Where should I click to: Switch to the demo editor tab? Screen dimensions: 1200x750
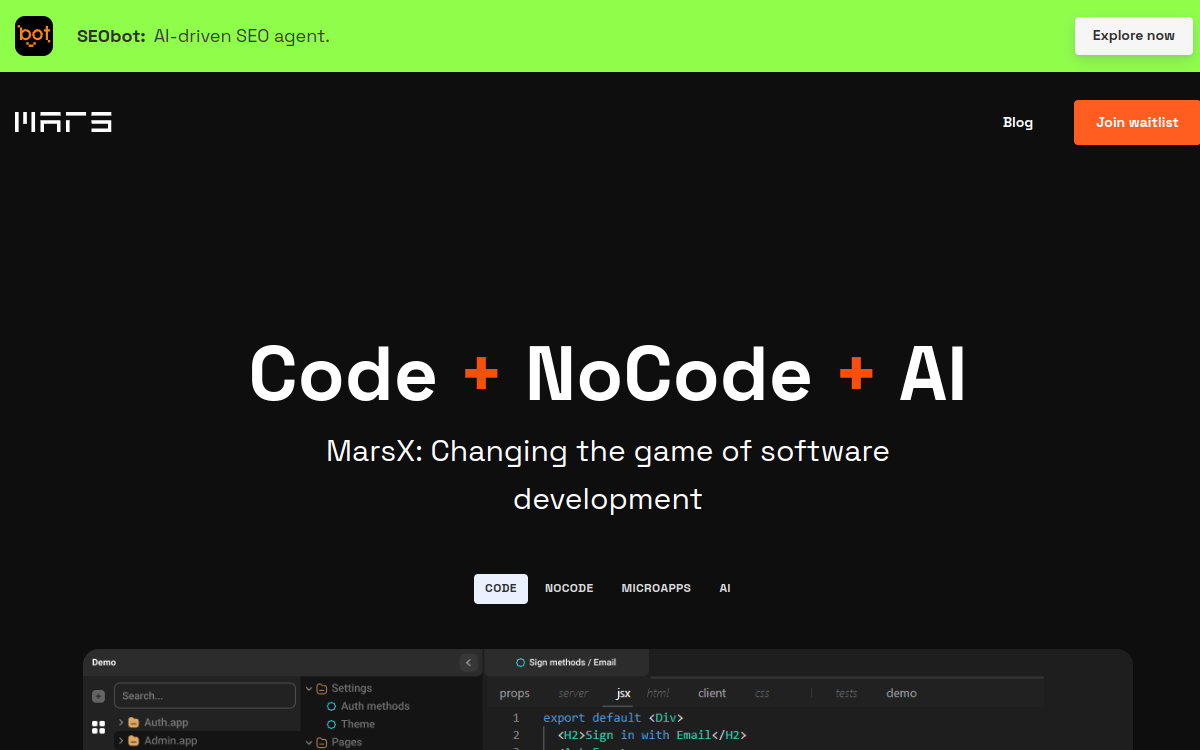coord(901,693)
